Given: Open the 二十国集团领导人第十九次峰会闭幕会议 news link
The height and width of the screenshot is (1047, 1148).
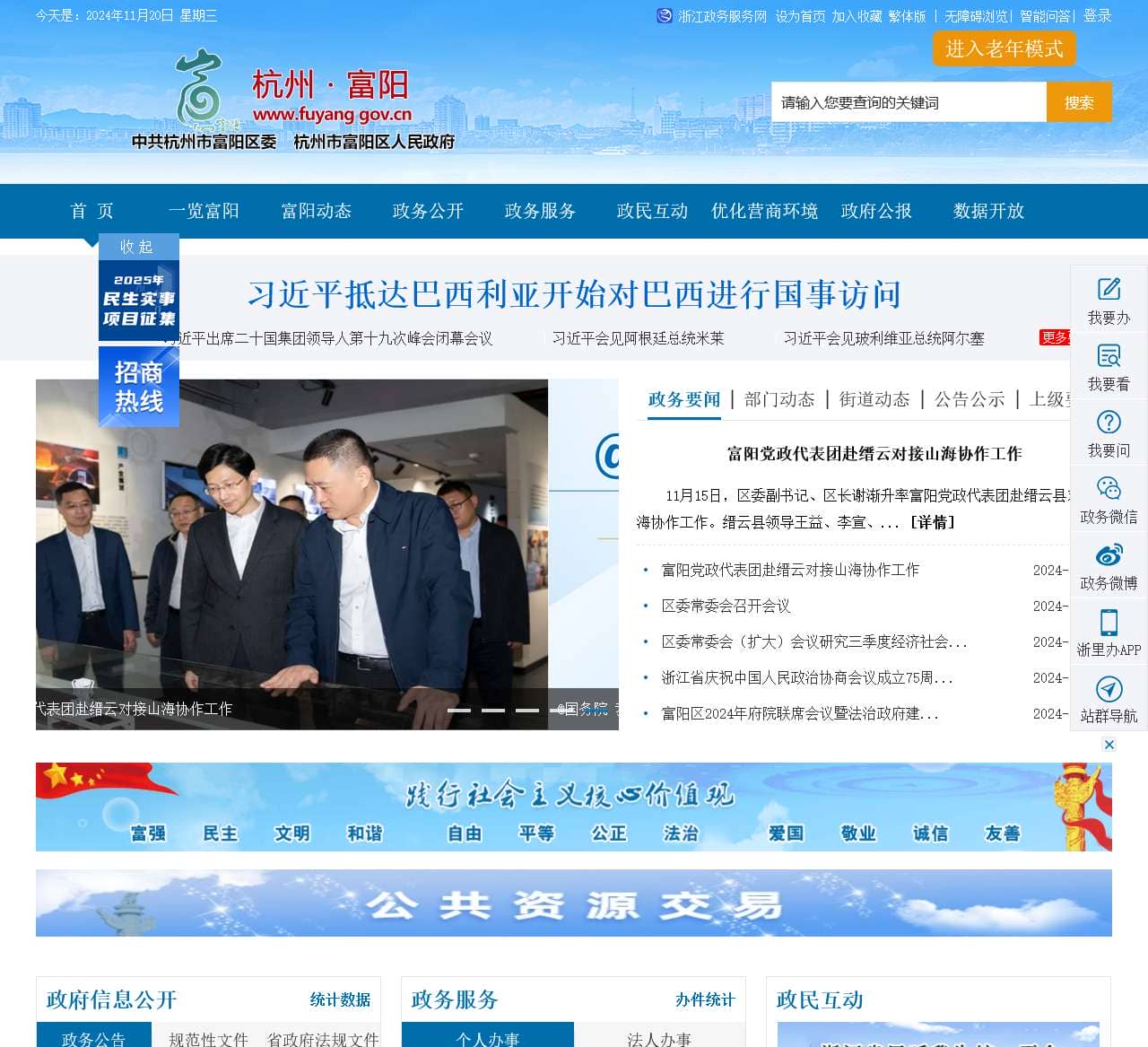Looking at the screenshot, I should pos(327,338).
